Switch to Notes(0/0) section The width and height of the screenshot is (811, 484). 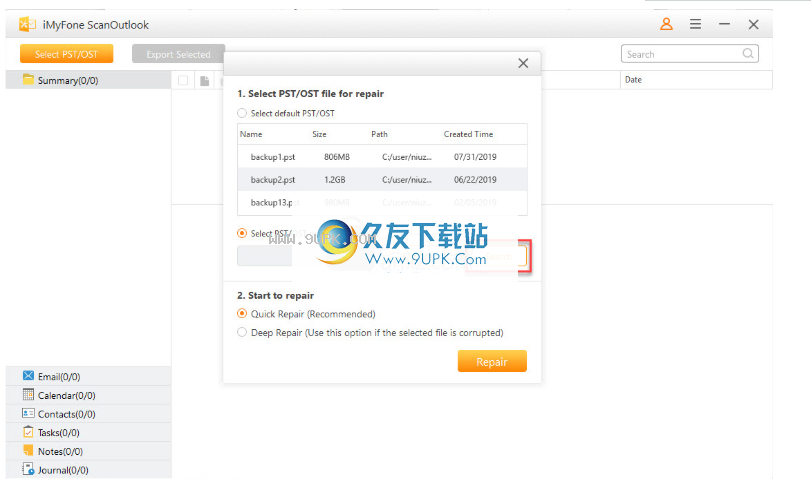[x=88, y=451]
